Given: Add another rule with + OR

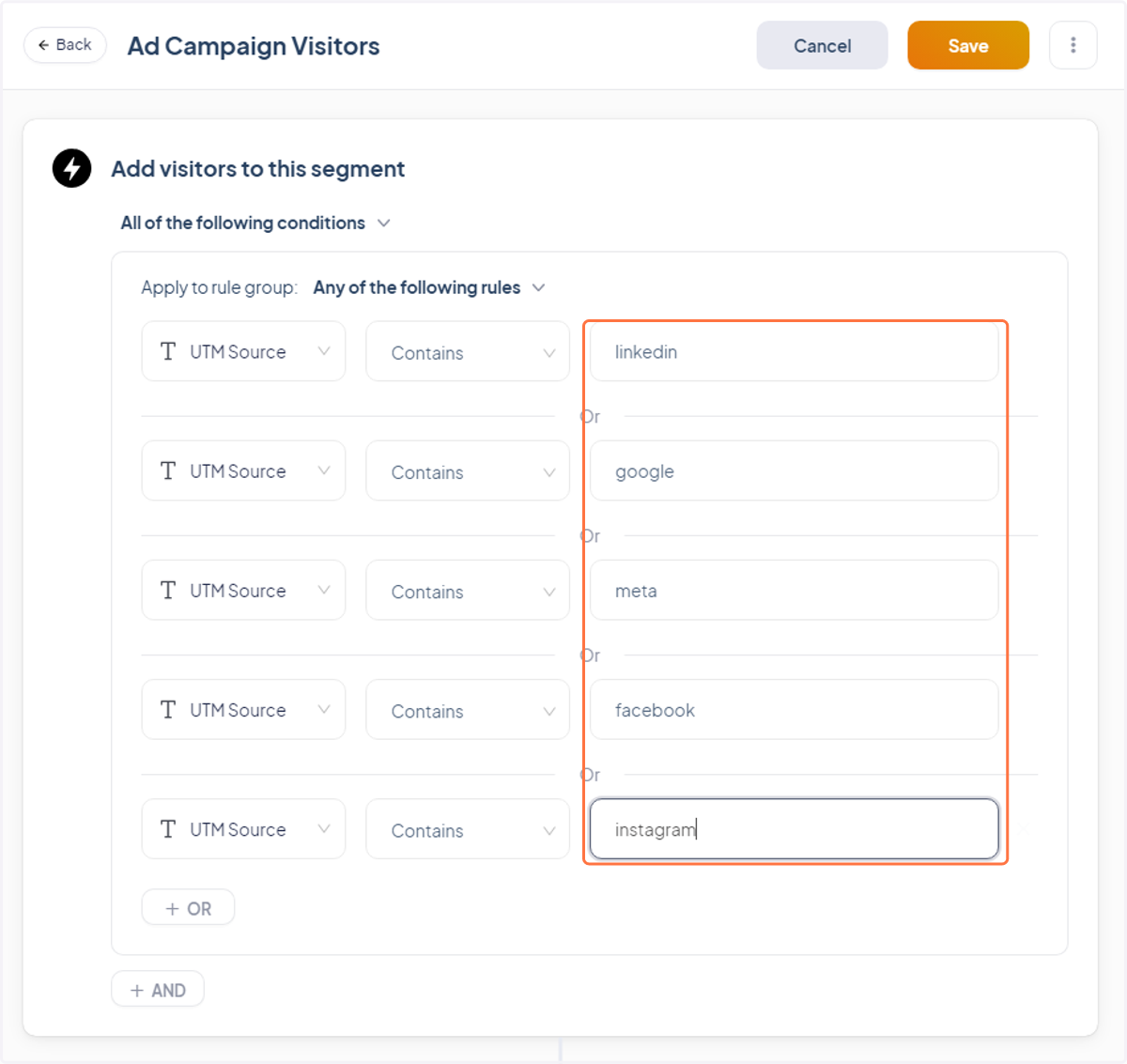Looking at the screenshot, I should [x=188, y=907].
